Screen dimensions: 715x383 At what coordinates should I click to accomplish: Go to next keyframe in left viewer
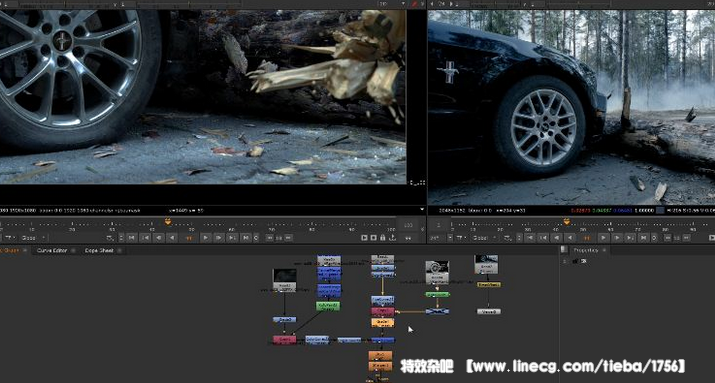click(233, 238)
